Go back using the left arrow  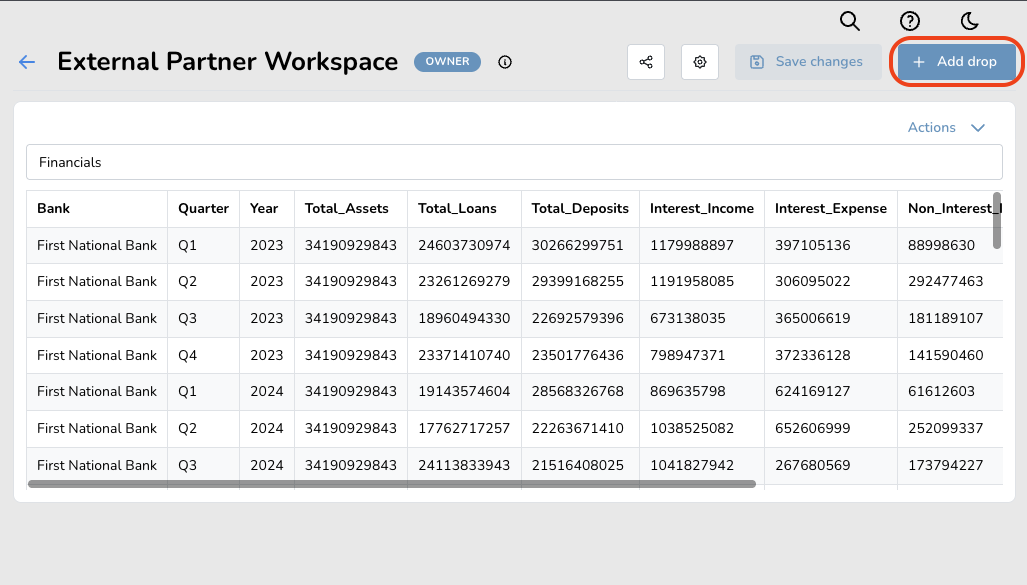[x=27, y=62]
